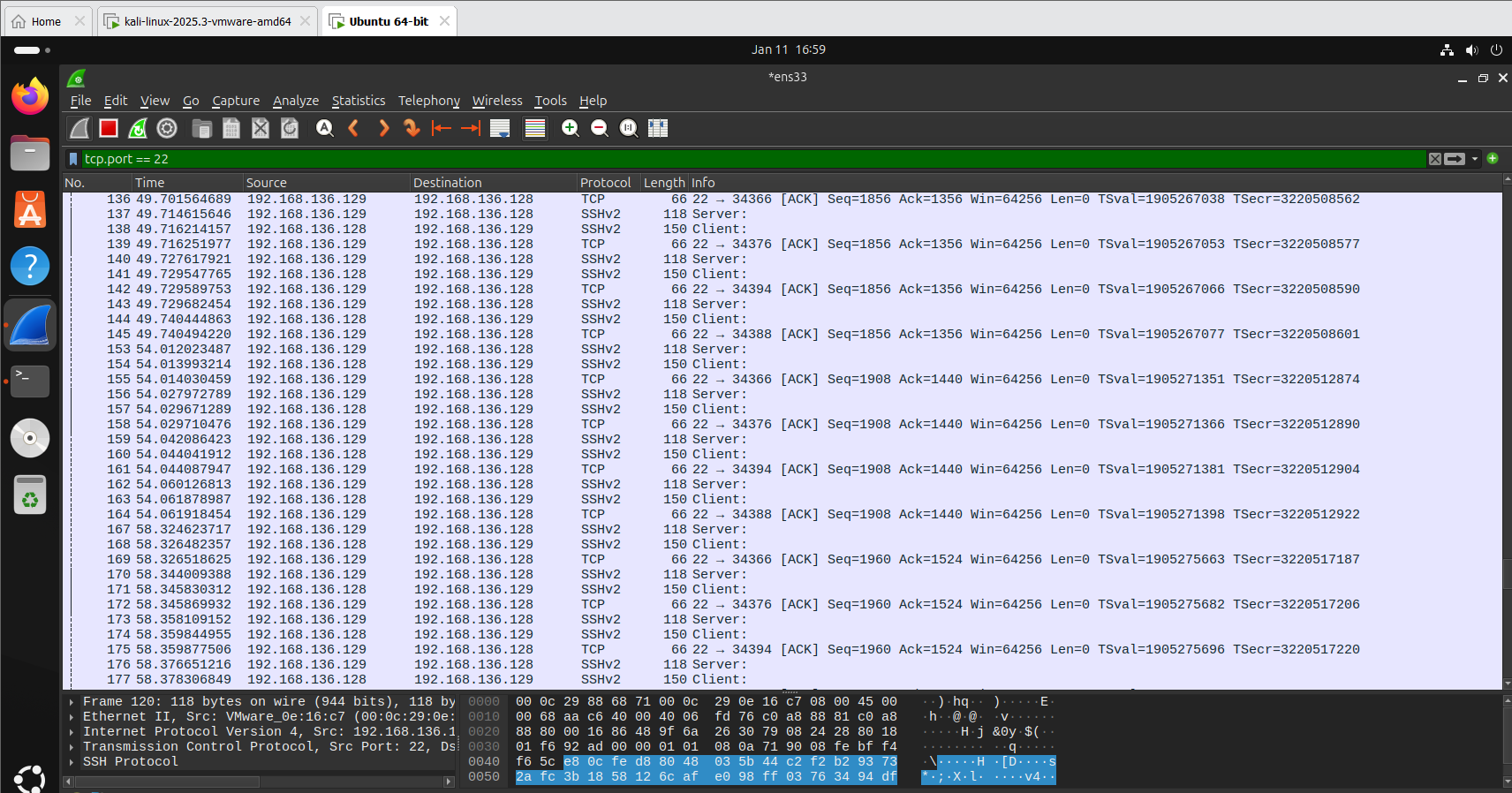The height and width of the screenshot is (793, 1512).
Task: Open Ubuntu Software from the dock
Action: (x=30, y=210)
